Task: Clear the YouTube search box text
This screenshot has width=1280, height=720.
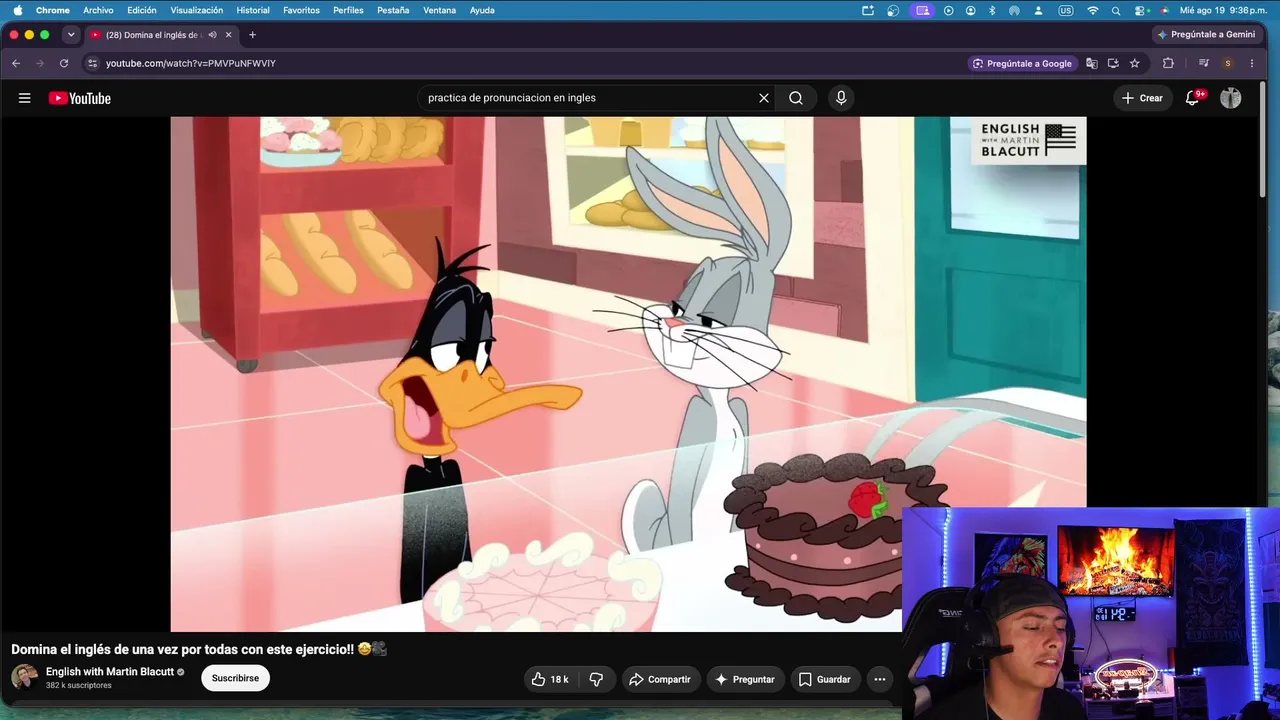Action: [x=764, y=98]
